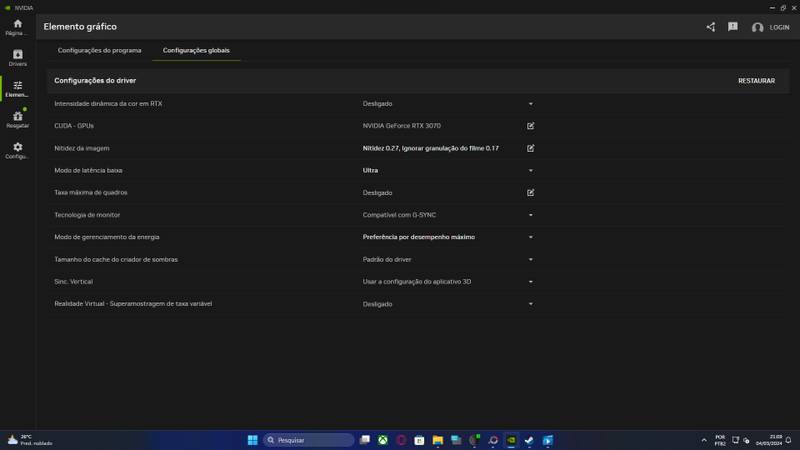Click the Nitidez 0.27 value text

coord(431,148)
